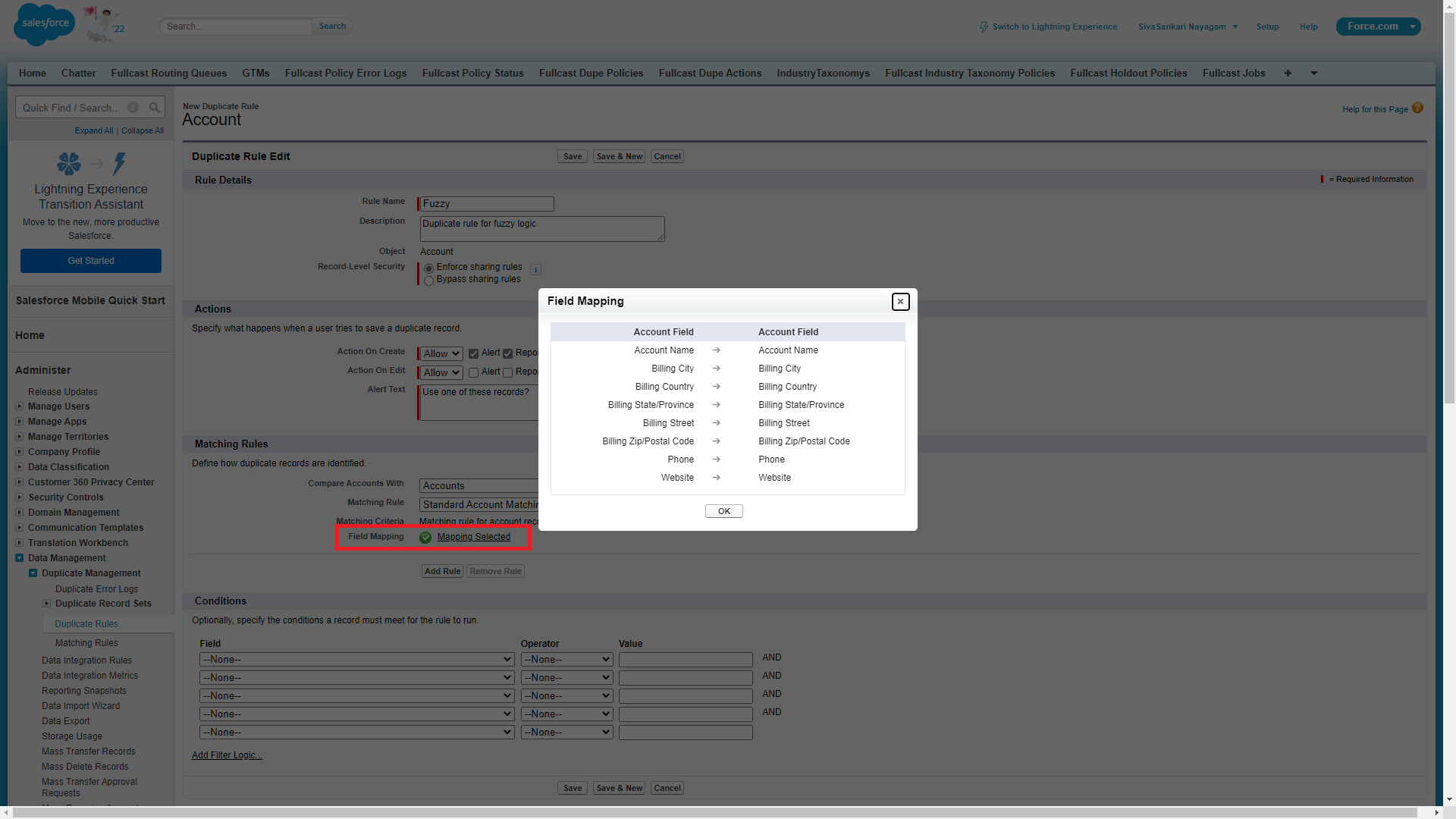Viewport: 1456px width, 819px height.
Task: Select Enforce sharing rules radio button
Action: coord(429,268)
